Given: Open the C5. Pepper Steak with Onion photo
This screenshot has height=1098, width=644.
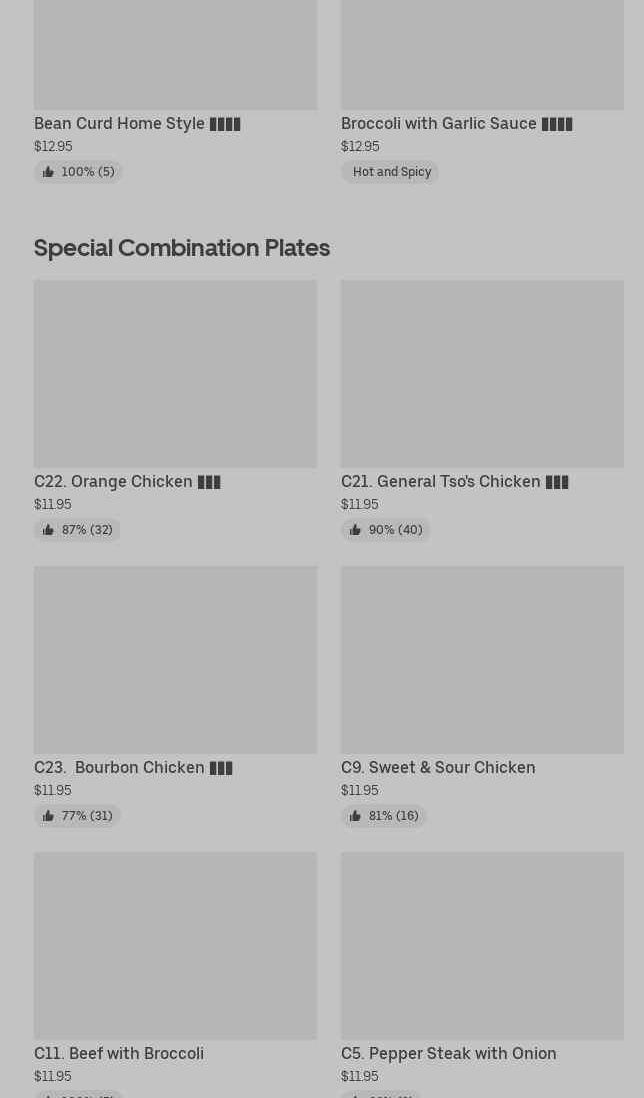Looking at the screenshot, I should click(x=482, y=945).
